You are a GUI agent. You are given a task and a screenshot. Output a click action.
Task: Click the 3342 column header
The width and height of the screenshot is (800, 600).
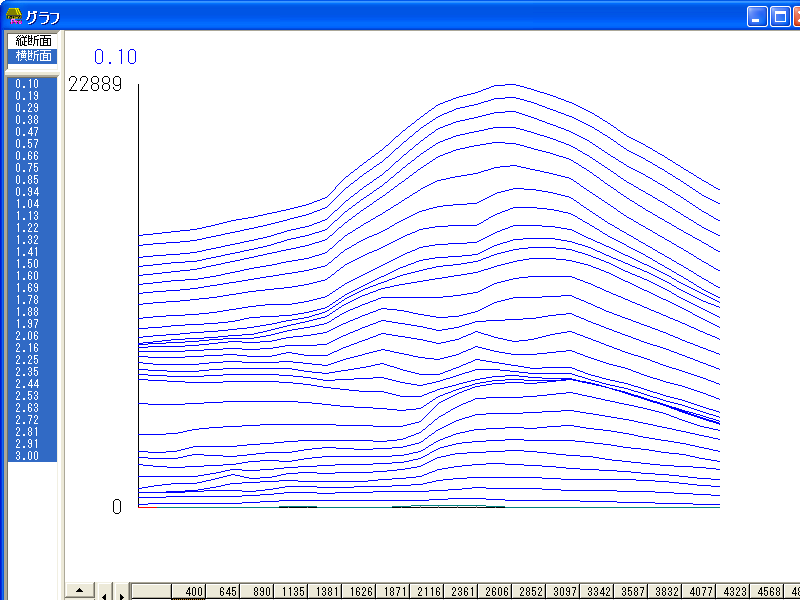[x=597, y=592]
